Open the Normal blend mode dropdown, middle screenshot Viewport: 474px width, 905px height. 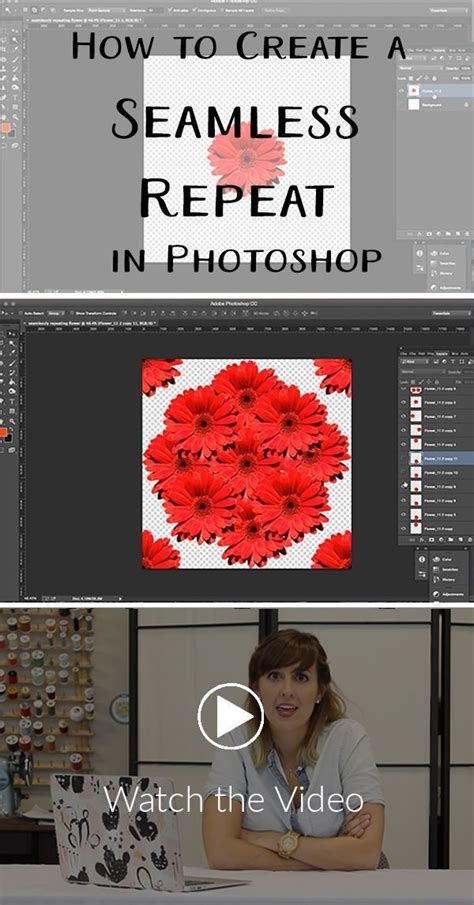423,371
